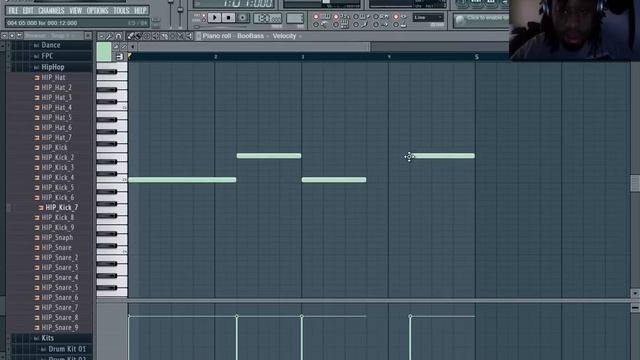This screenshot has width=640, height=360.
Task: Open the browser options arrow menu
Action: [4, 36]
